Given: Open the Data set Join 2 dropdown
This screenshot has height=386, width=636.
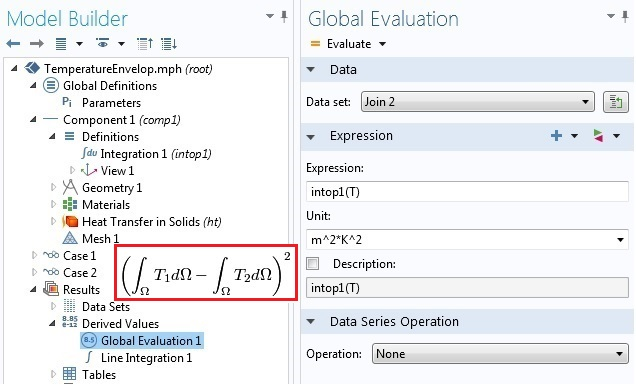Looking at the screenshot, I should click(x=477, y=102).
